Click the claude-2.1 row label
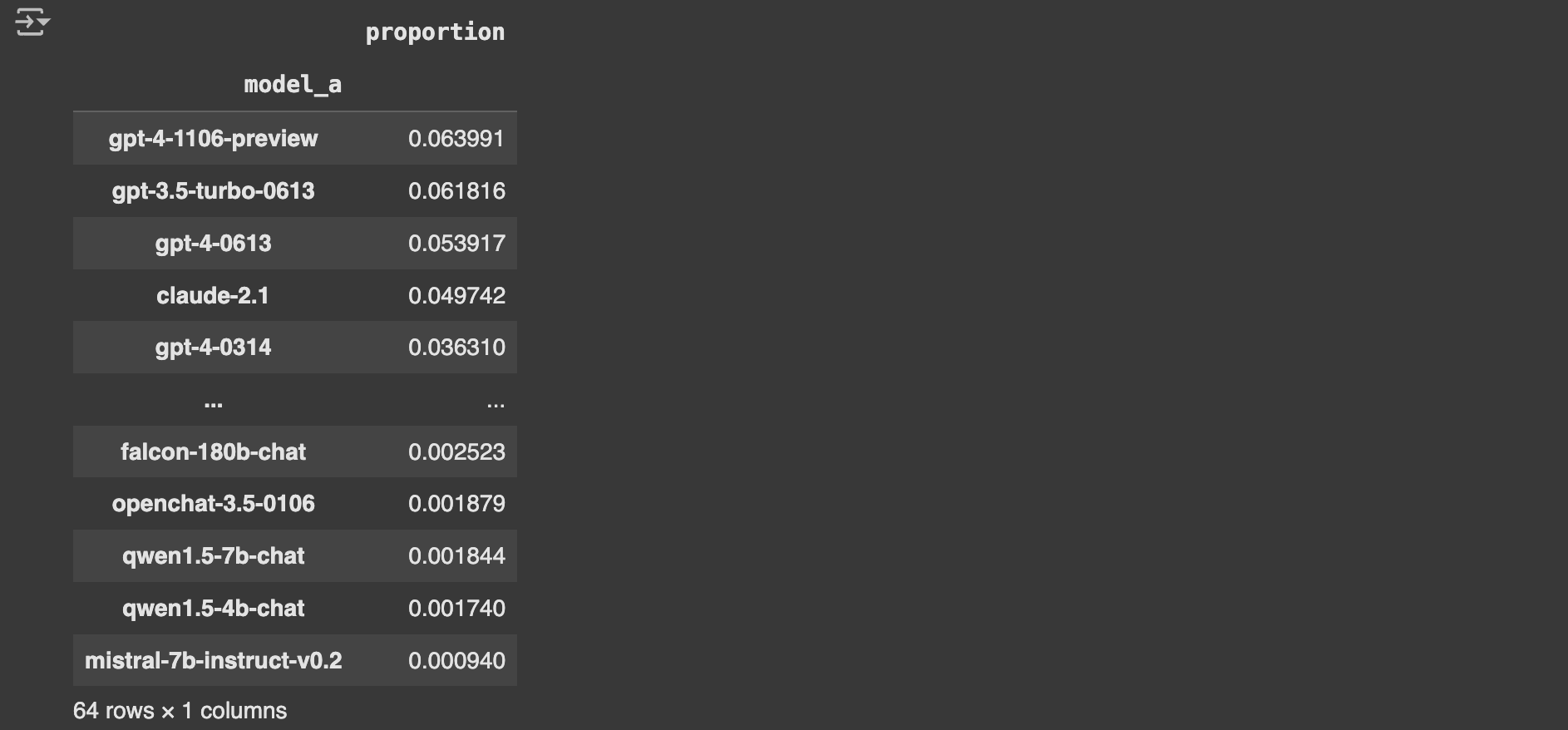The height and width of the screenshot is (730, 1568). tap(213, 295)
